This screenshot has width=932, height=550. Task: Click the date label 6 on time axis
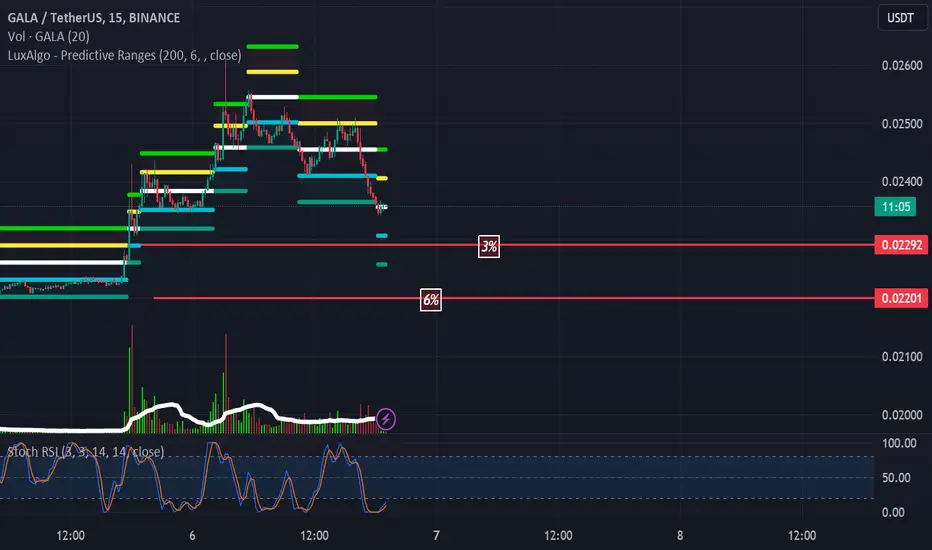tap(192, 536)
